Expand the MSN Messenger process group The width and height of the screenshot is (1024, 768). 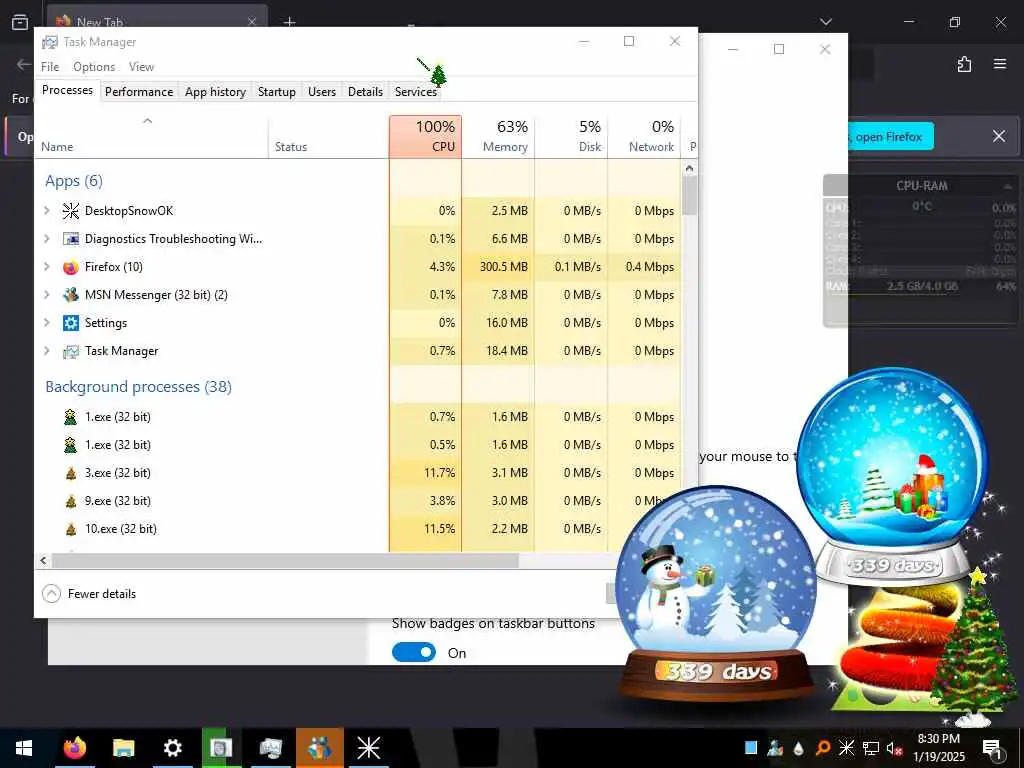pos(46,295)
